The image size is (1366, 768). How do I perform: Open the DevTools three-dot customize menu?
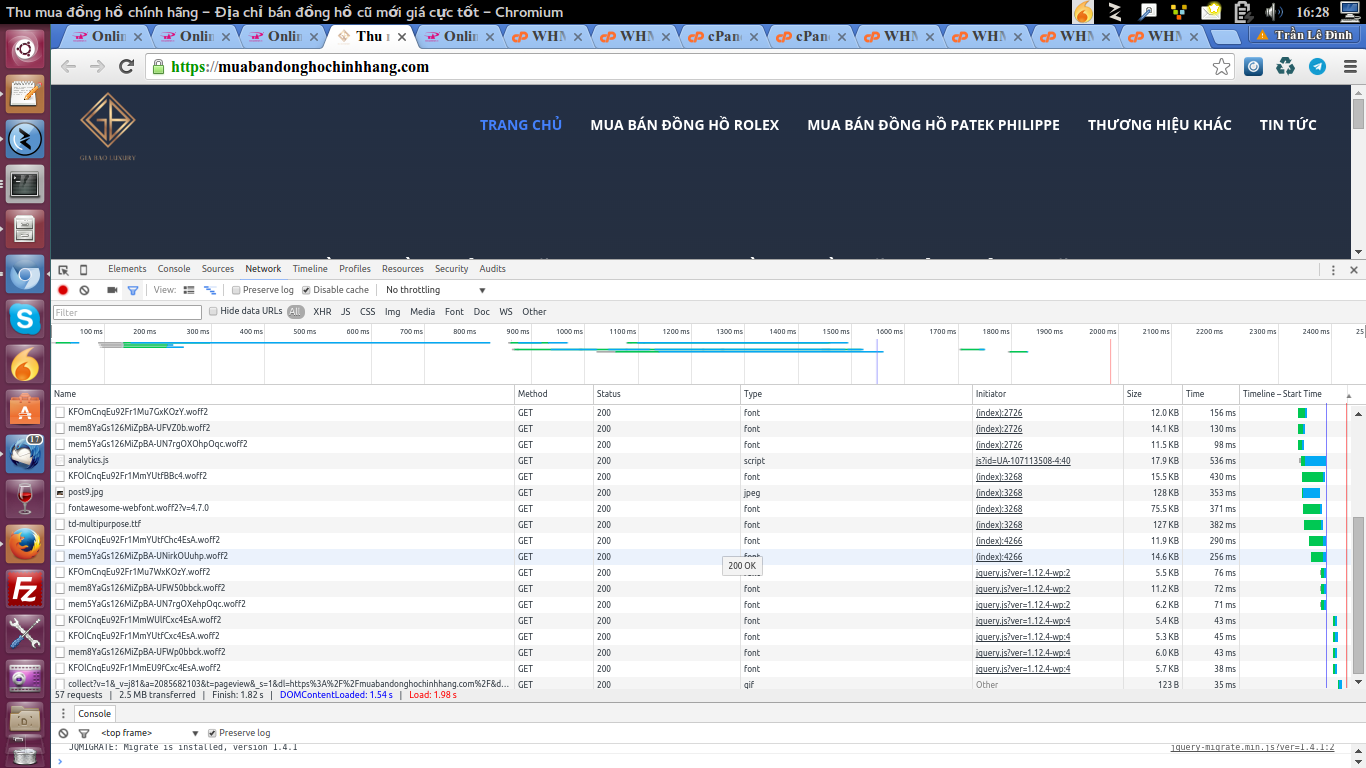(1333, 270)
